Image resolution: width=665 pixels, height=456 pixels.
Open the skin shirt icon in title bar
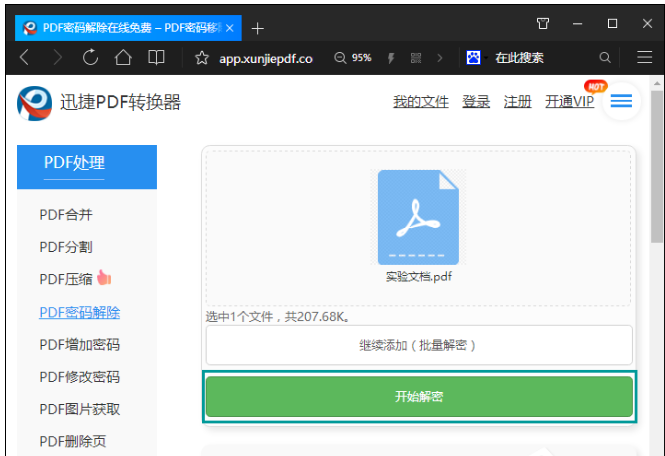point(543,23)
